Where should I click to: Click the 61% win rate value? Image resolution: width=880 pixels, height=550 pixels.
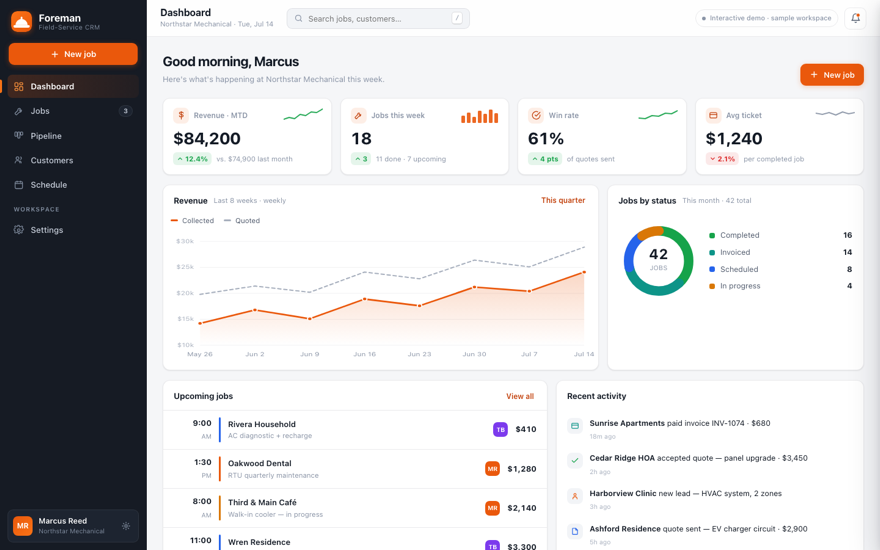tap(546, 139)
